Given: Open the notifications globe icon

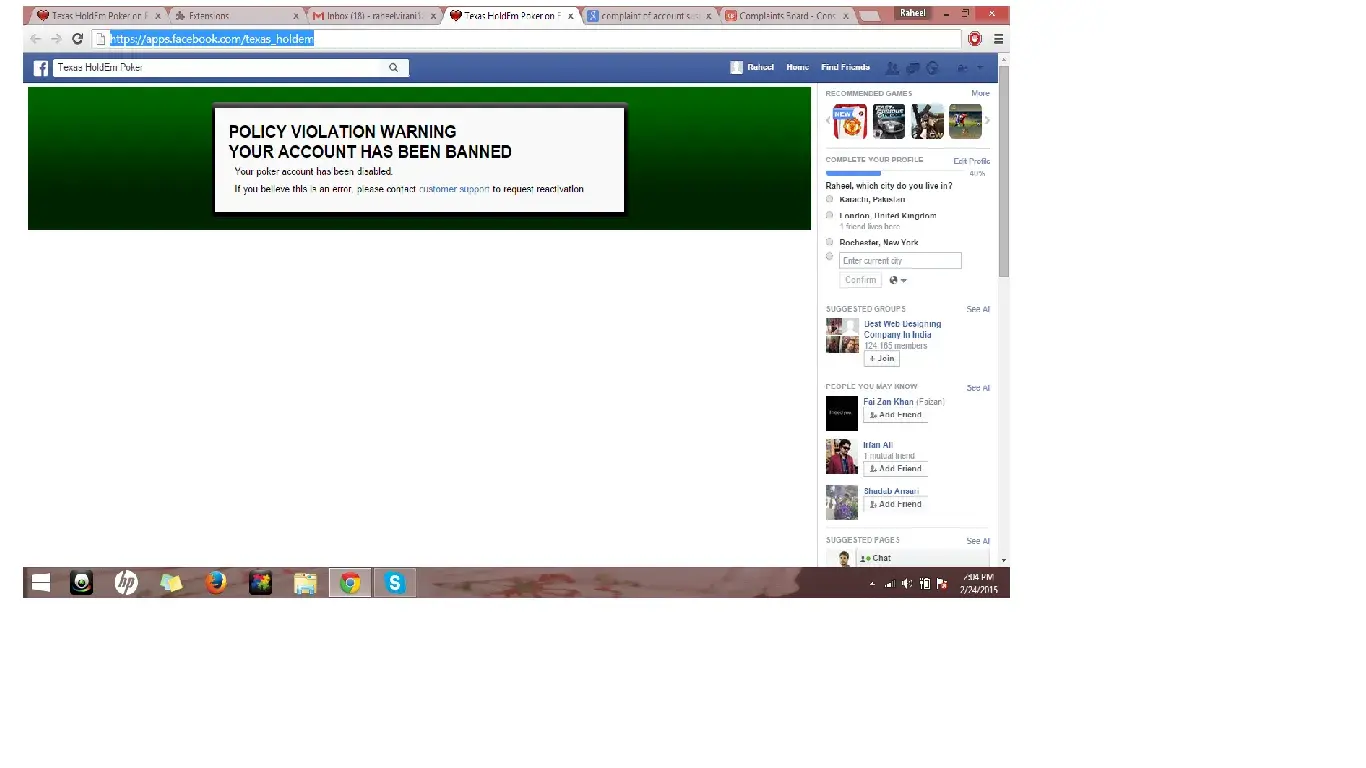Looking at the screenshot, I should [932, 68].
